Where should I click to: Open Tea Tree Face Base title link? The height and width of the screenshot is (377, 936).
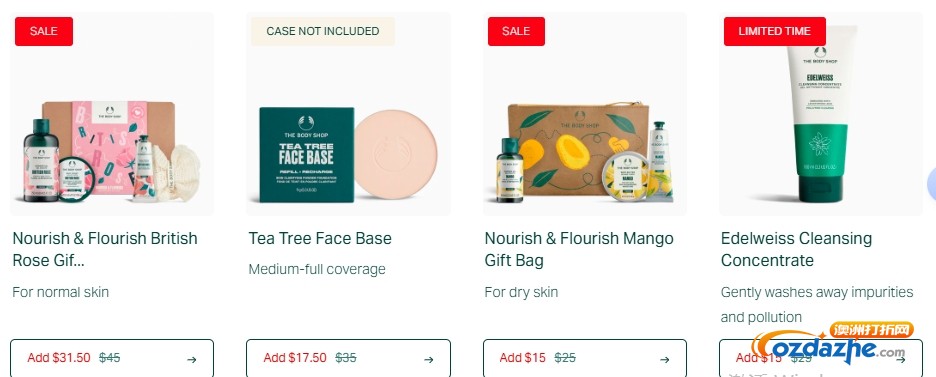click(320, 239)
